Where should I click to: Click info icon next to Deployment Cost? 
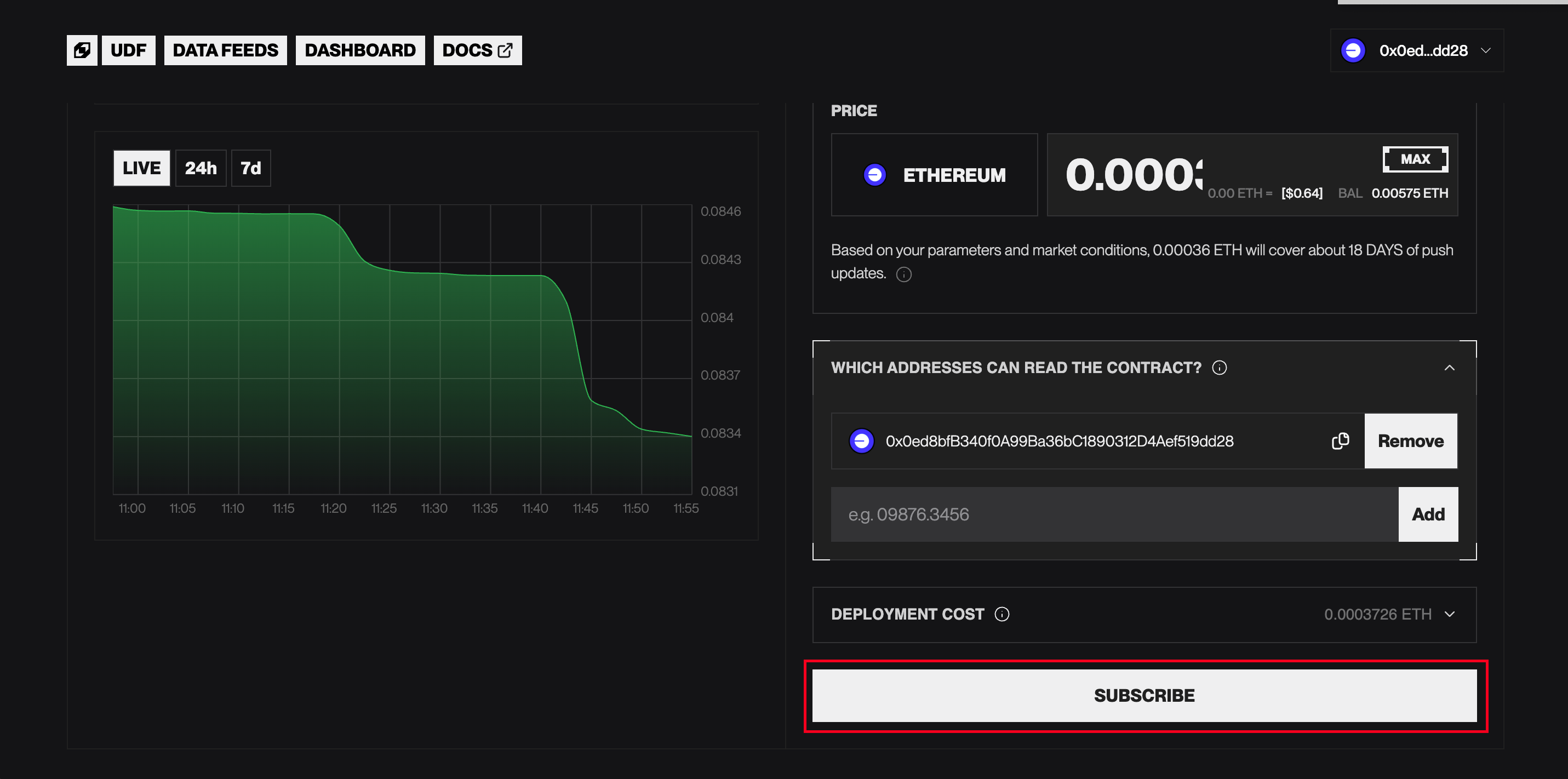pyautogui.click(x=1002, y=614)
